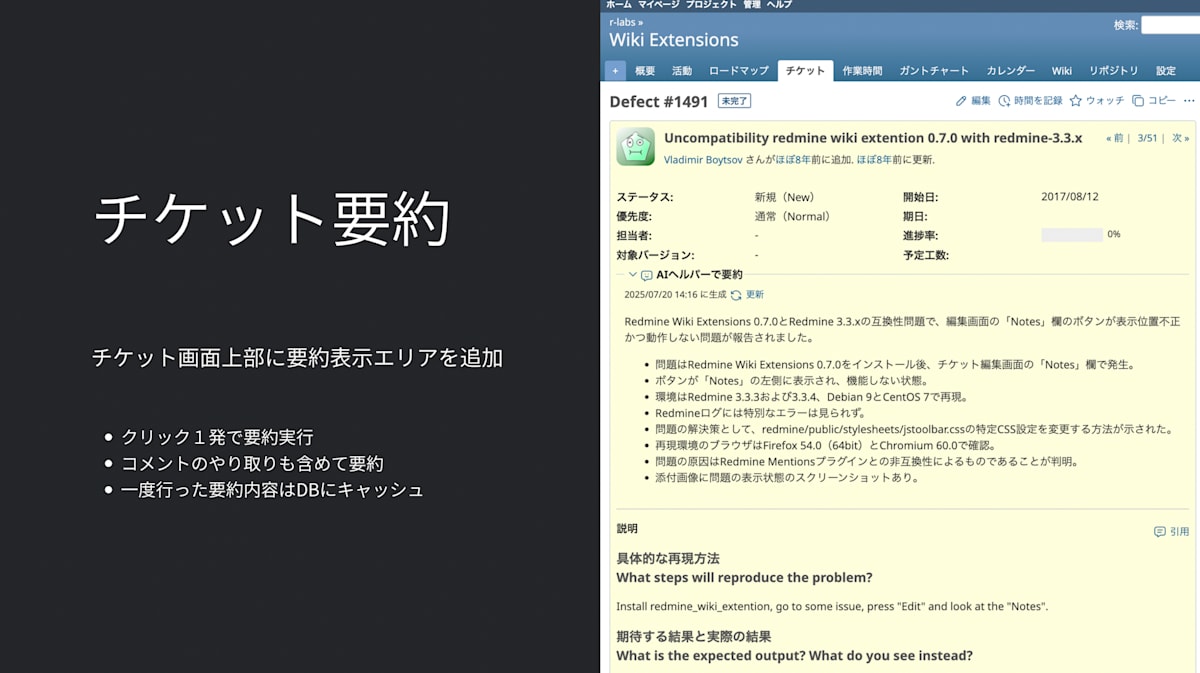Viewport: 1200px width, 673px height.
Task: Click the Defect #1491 heading
Action: point(659,101)
